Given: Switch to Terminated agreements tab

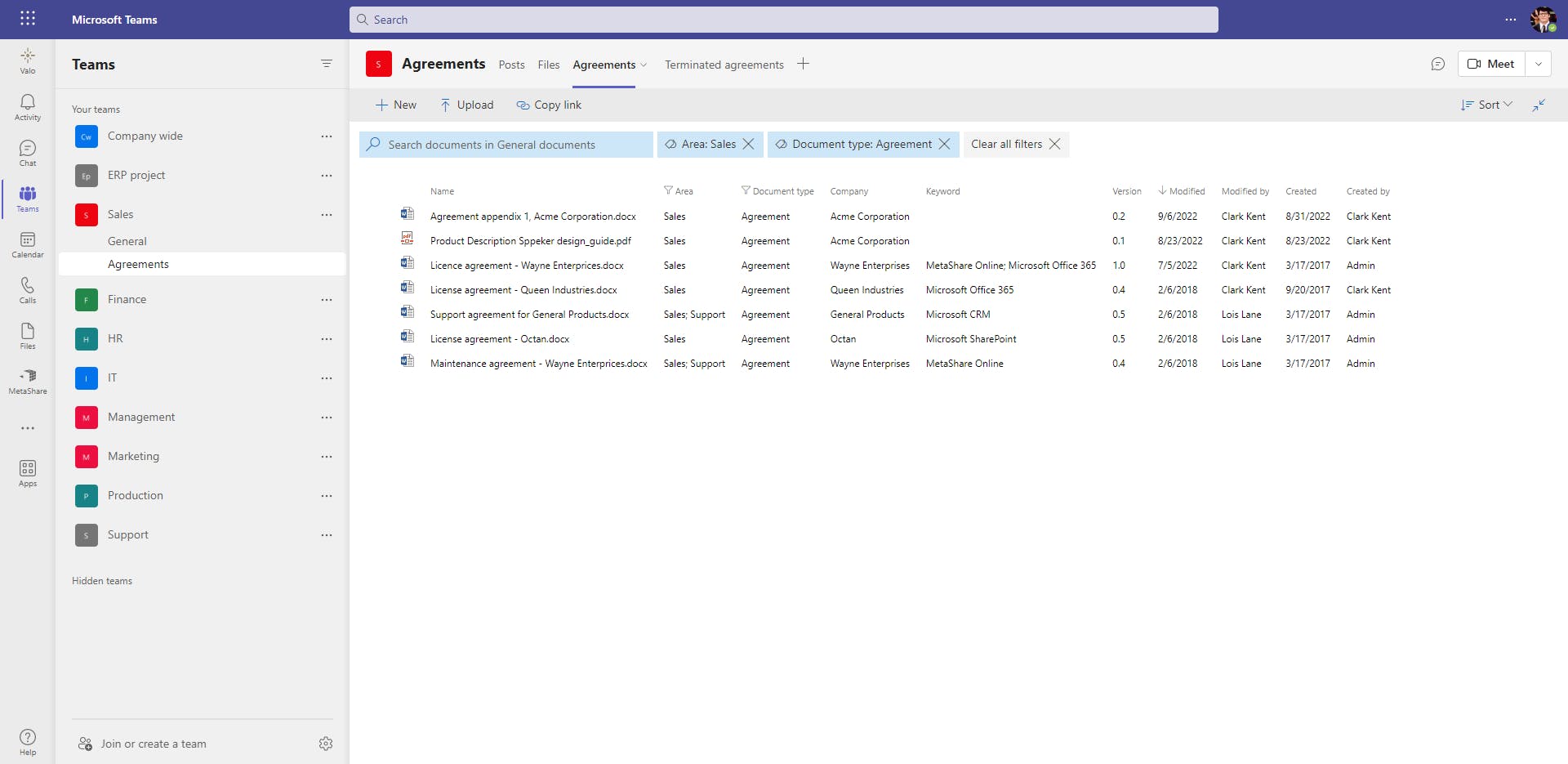Looking at the screenshot, I should pyautogui.click(x=724, y=65).
